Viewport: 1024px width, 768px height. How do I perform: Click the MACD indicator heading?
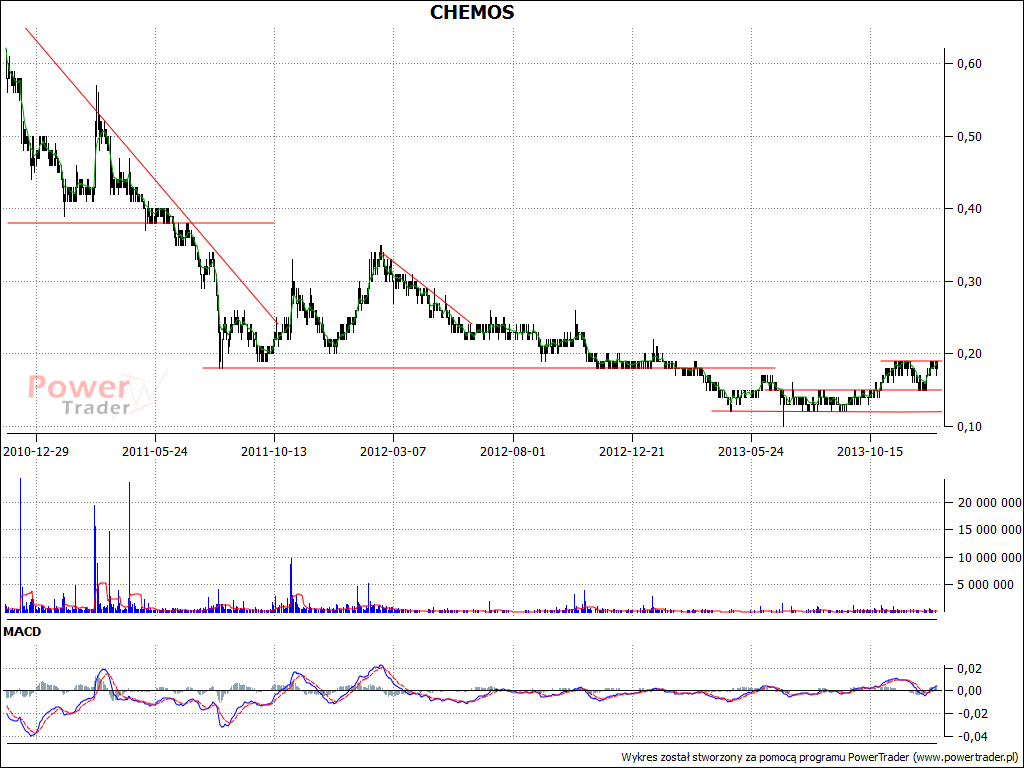click(x=22, y=632)
